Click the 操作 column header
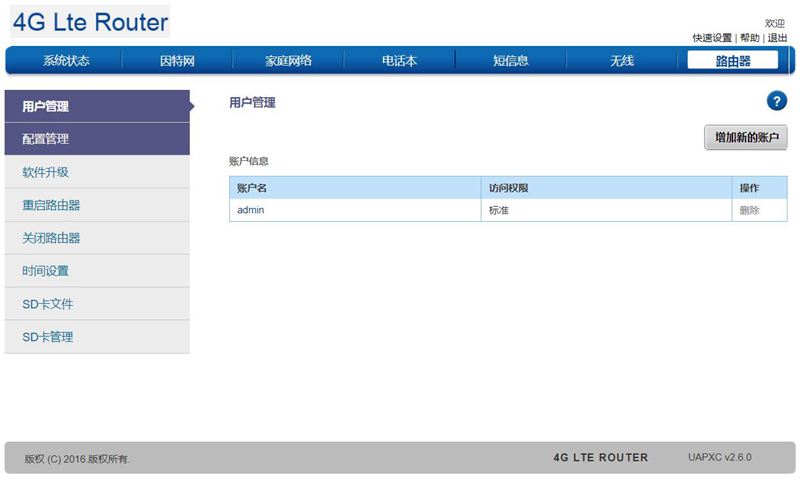800x479 pixels. click(760, 188)
